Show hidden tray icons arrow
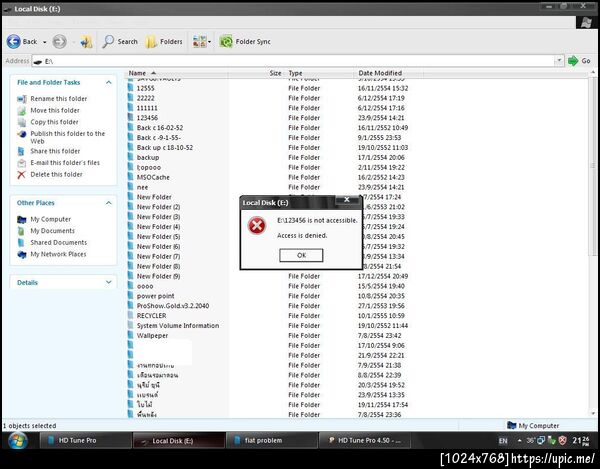 [x=519, y=440]
